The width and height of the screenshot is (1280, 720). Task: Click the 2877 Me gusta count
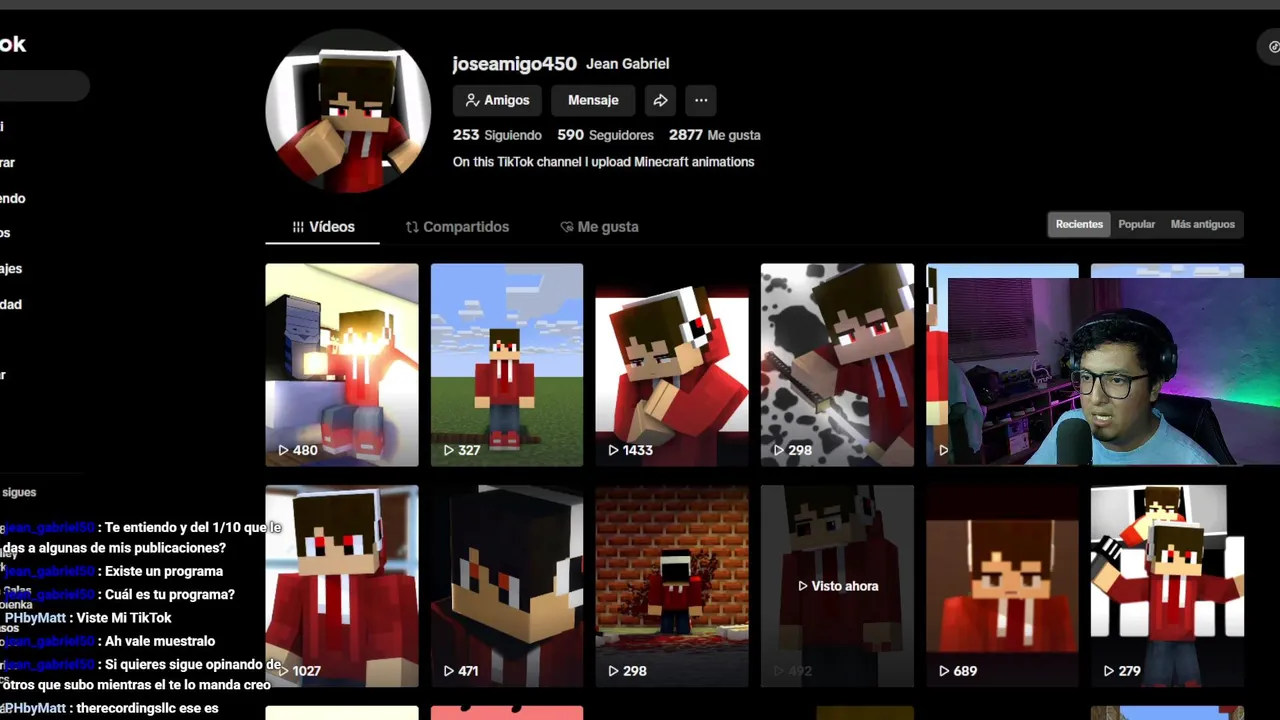pyautogui.click(x=715, y=135)
